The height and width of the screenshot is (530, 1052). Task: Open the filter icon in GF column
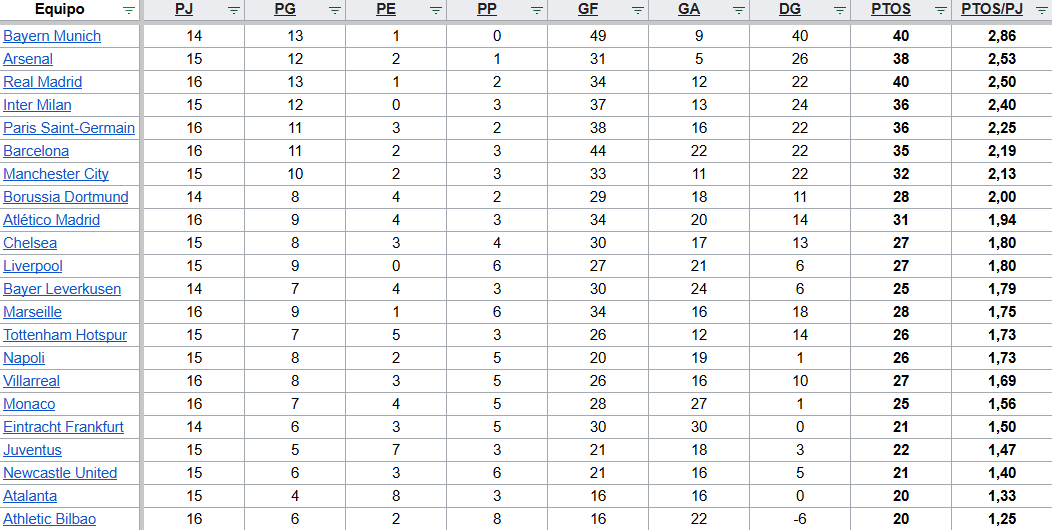coord(638,10)
